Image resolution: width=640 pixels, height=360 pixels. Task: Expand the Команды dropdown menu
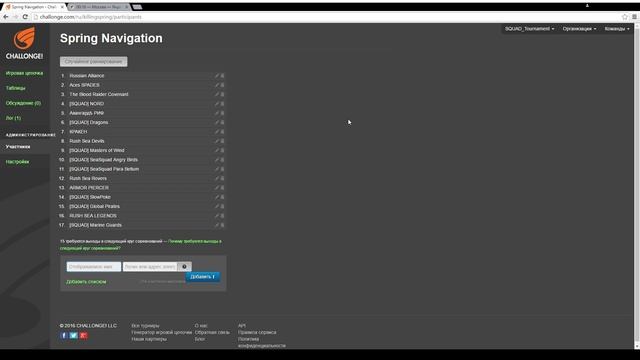(x=617, y=29)
